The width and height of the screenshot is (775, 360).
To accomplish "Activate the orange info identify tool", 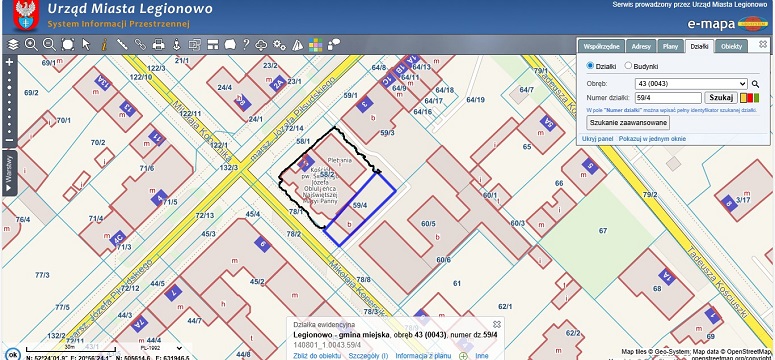I will [x=104, y=45].
